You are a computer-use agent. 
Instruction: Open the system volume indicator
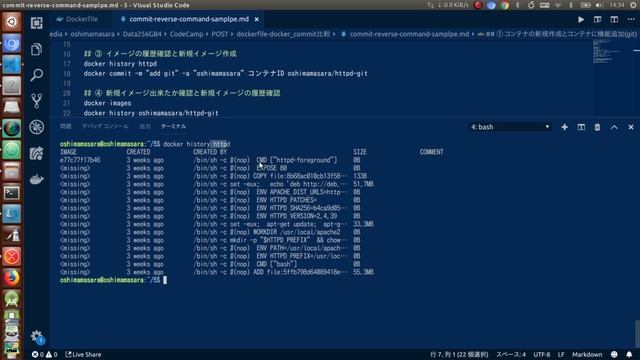pyautogui.click(x=599, y=5)
